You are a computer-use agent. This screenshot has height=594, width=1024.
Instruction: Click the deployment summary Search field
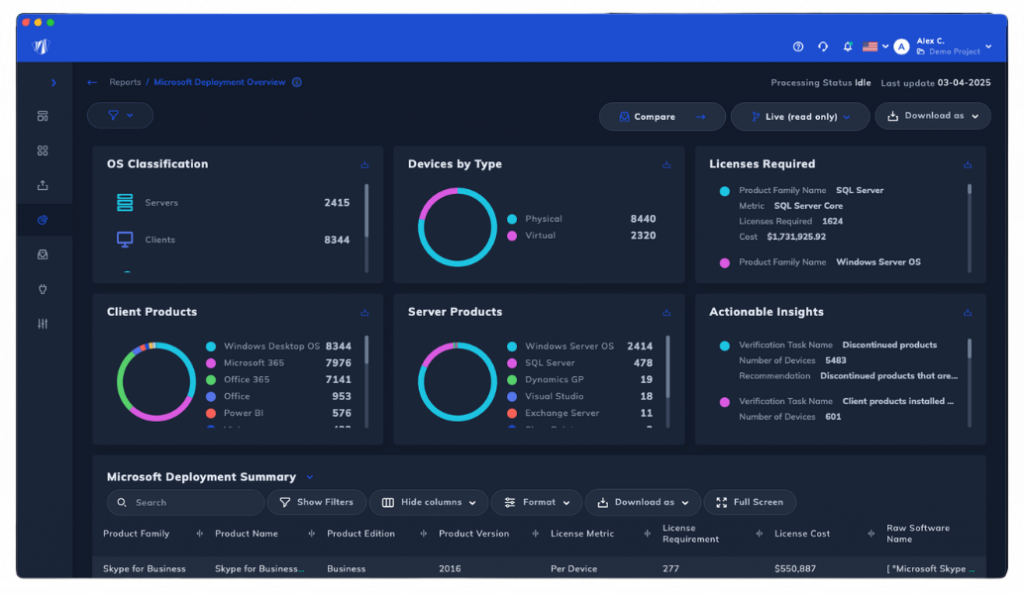point(186,502)
